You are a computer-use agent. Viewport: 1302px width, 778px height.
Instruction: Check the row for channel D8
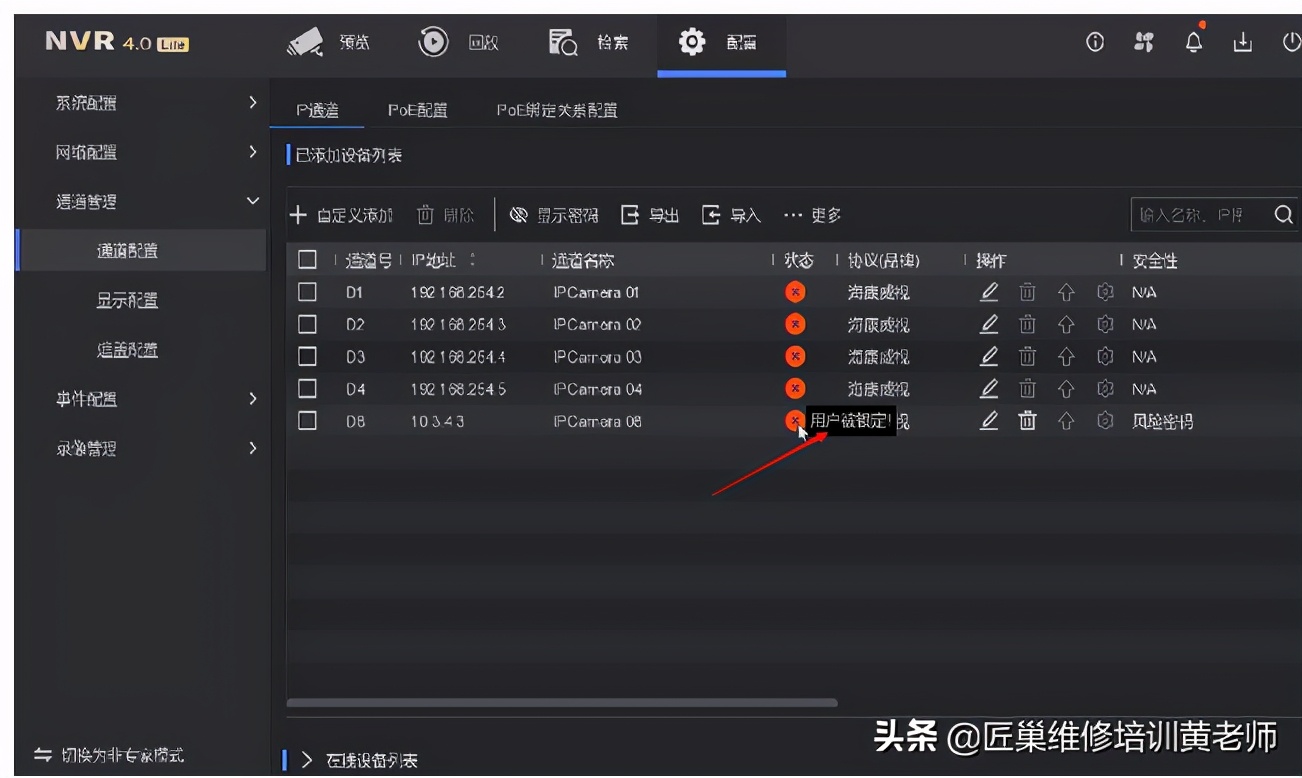click(x=308, y=421)
